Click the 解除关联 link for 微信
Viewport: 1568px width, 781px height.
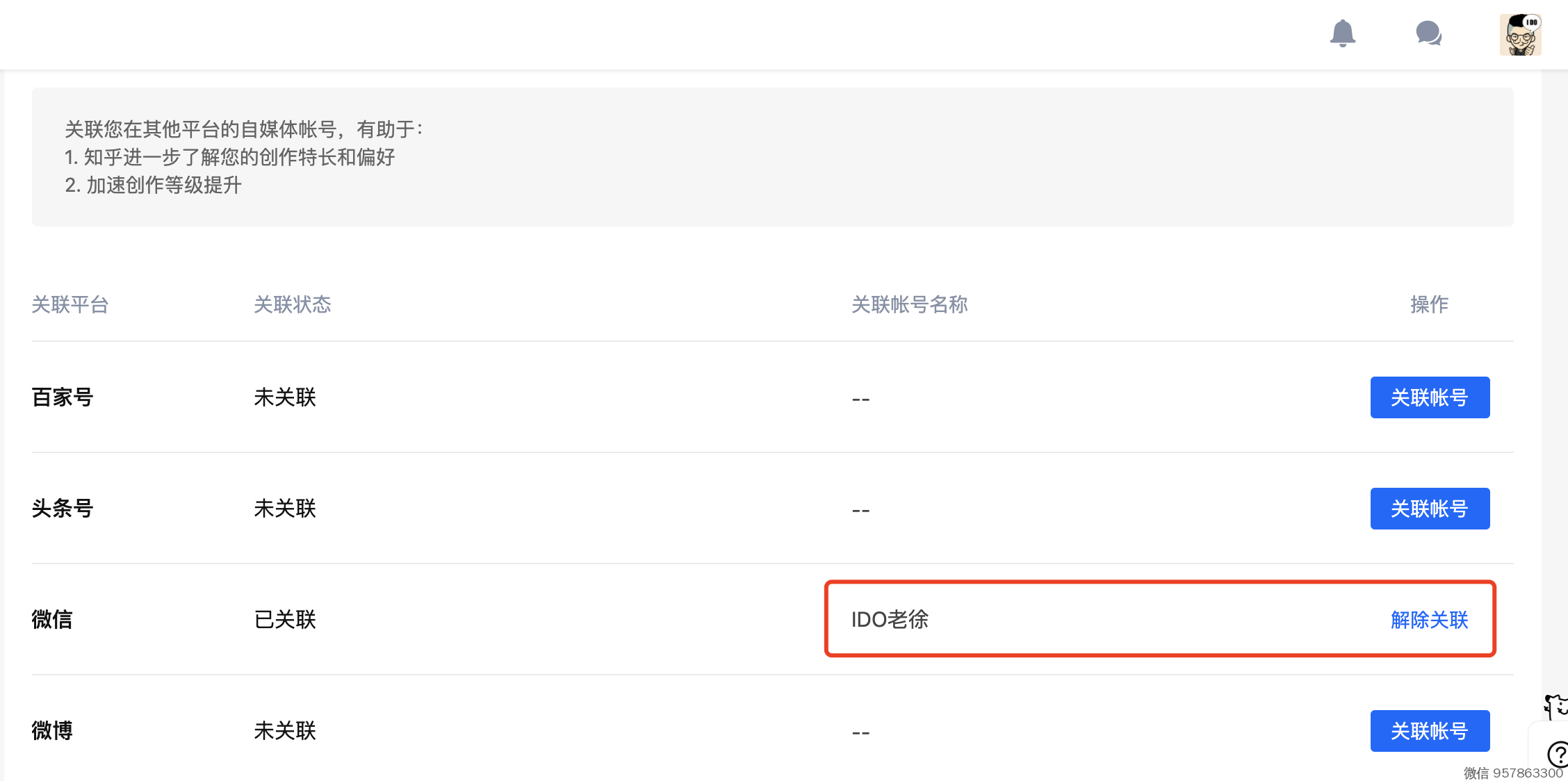(x=1429, y=620)
